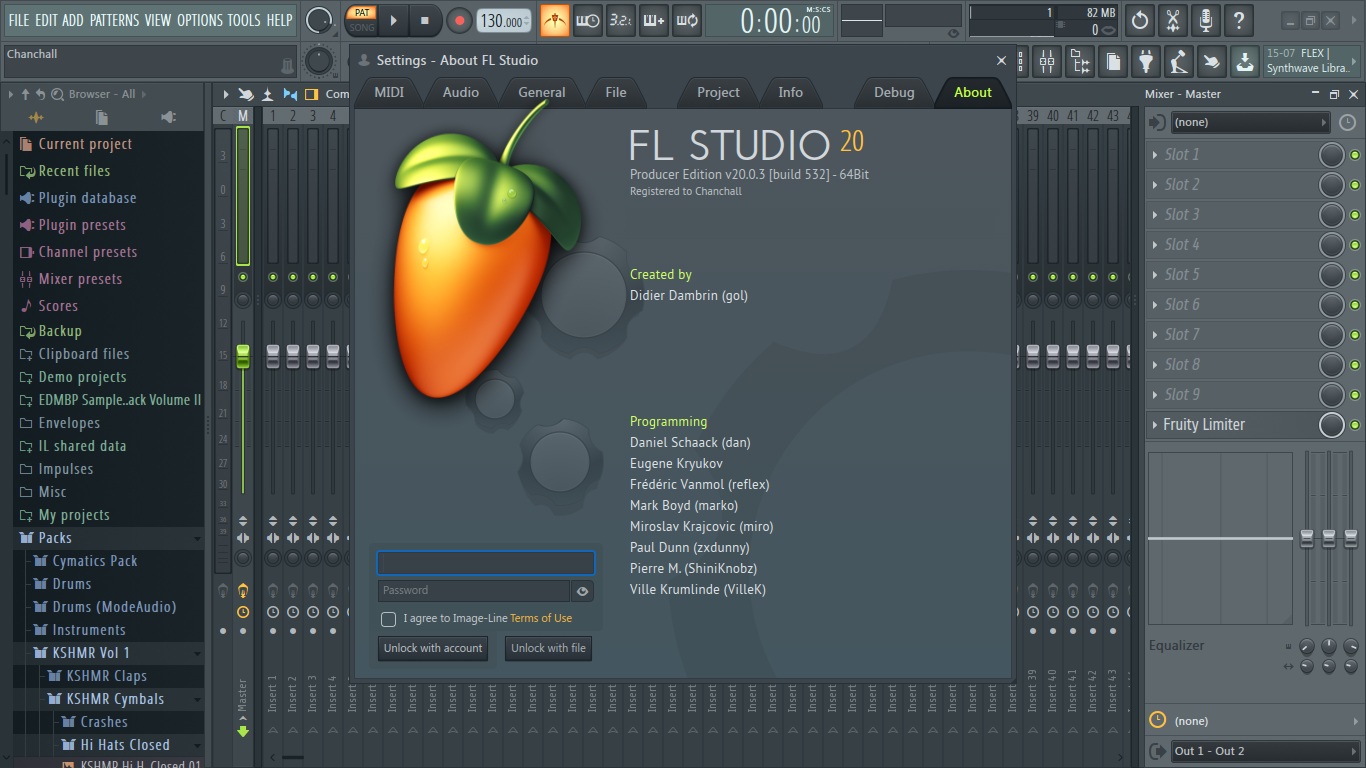The width and height of the screenshot is (1366, 768).
Task: Click the Master track volume fader
Action: pyautogui.click(x=243, y=356)
